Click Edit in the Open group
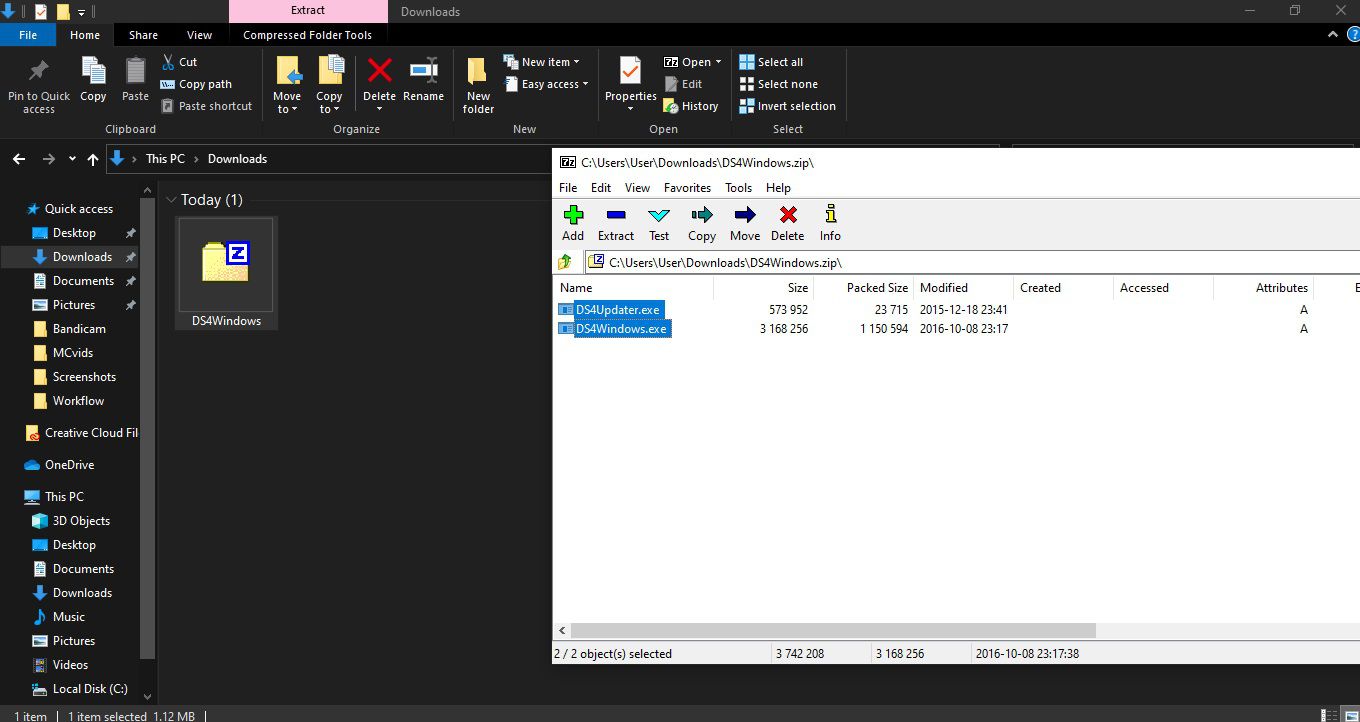1360x722 pixels. 683,84
